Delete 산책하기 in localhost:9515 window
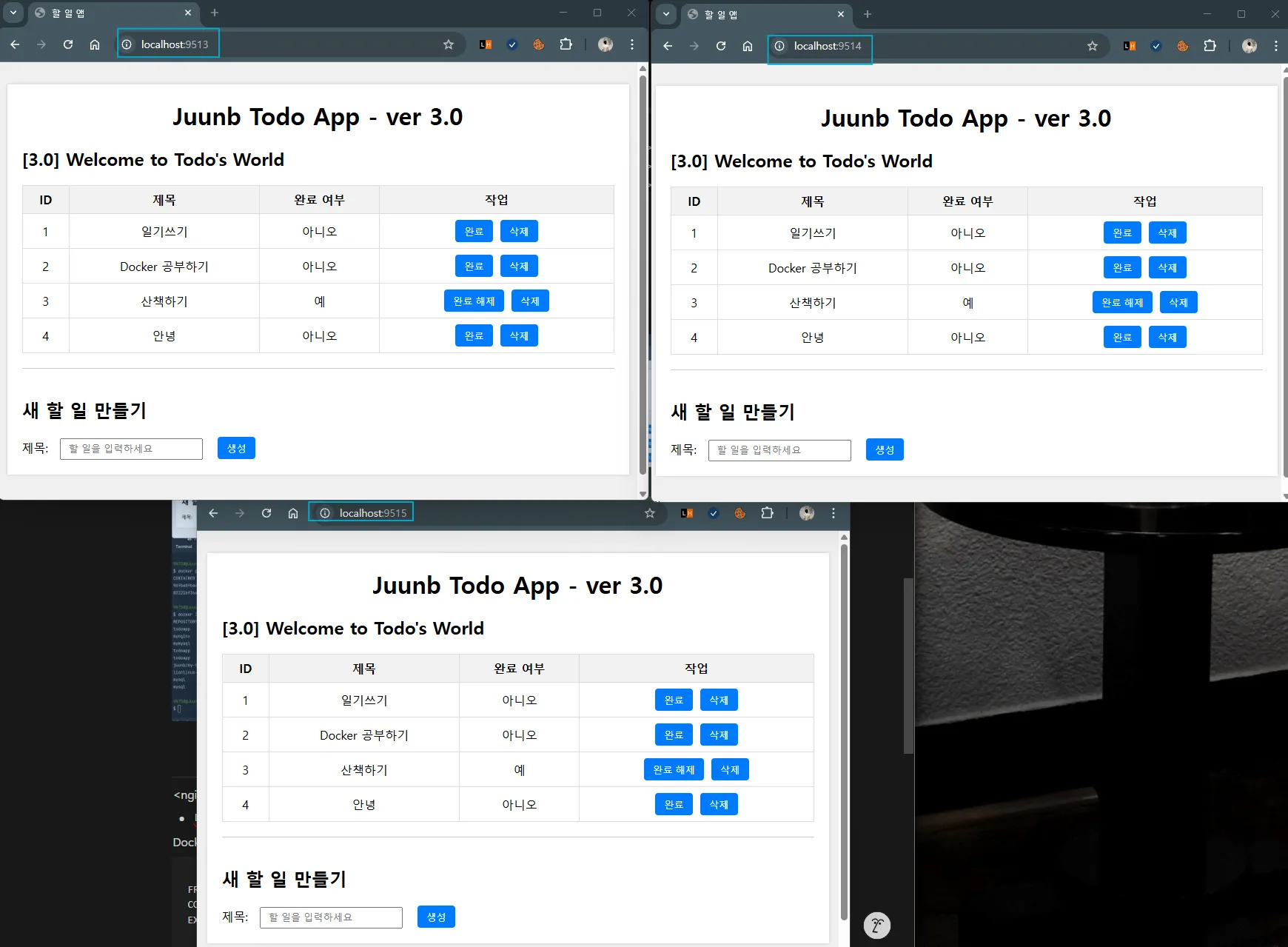Viewport: 1288px width, 947px height. point(730,769)
